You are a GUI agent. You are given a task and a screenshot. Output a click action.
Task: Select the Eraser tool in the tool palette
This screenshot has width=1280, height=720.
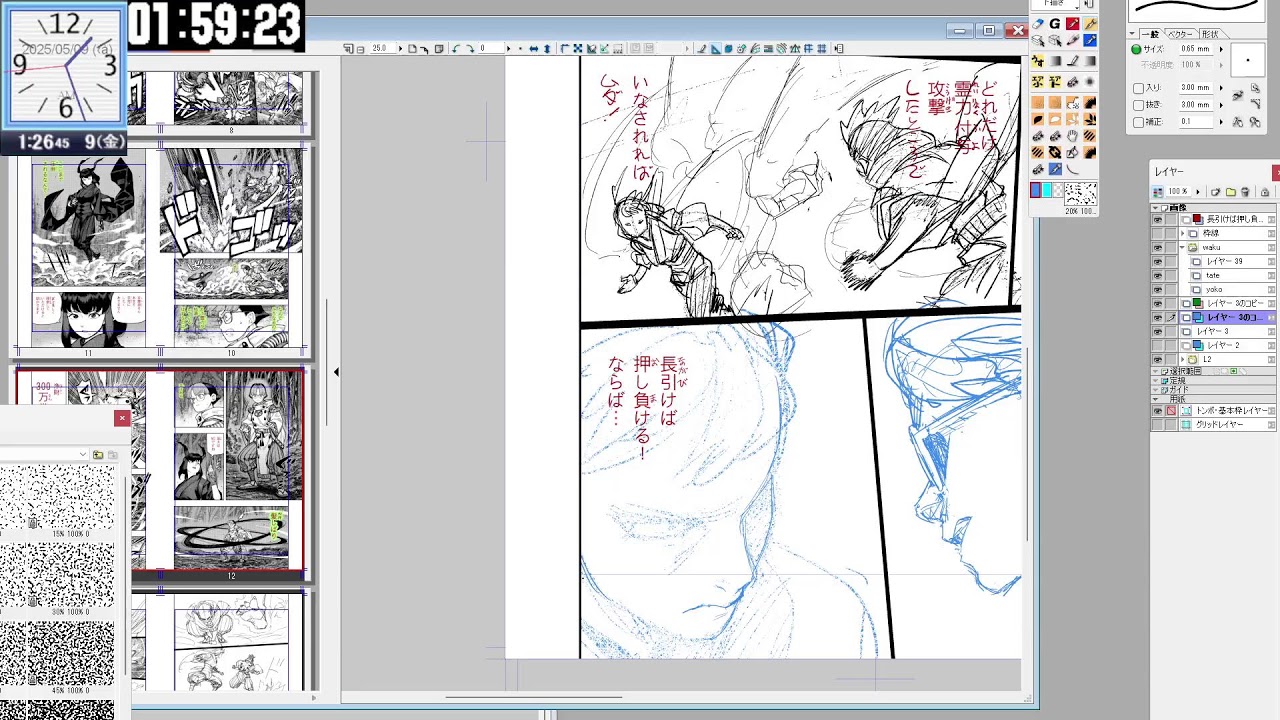click(x=1037, y=24)
